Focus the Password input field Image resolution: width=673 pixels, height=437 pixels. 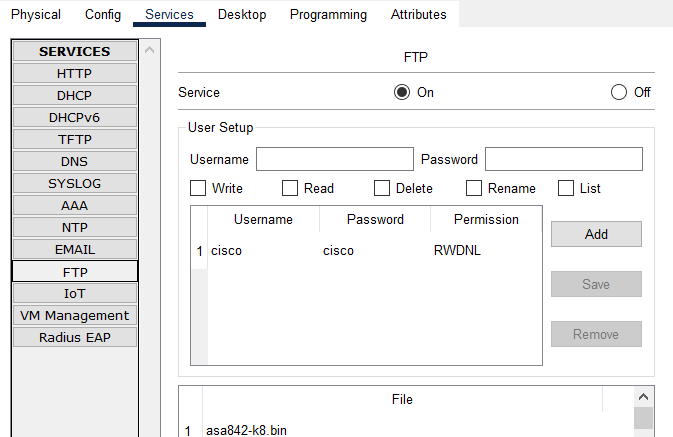coord(563,160)
